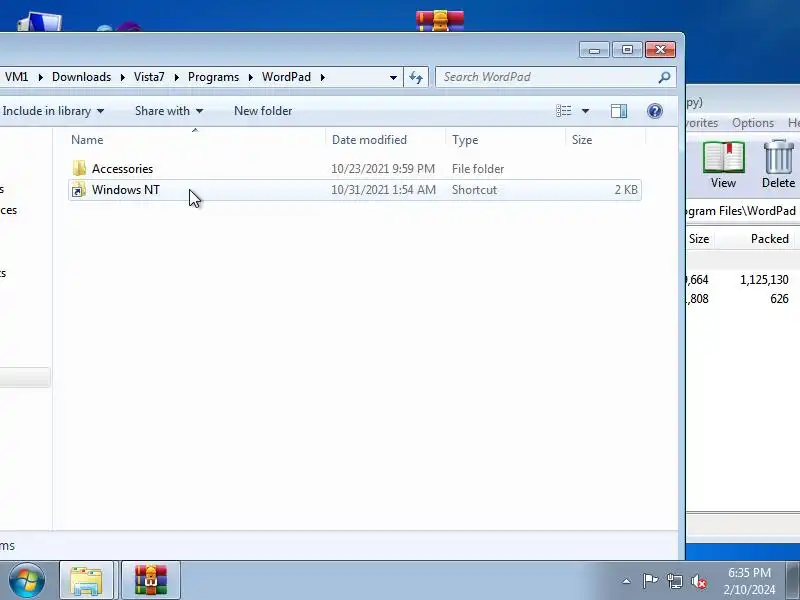Viewport: 800px width, 600px height.
Task: Change view with the view icon
Action: tap(564, 111)
